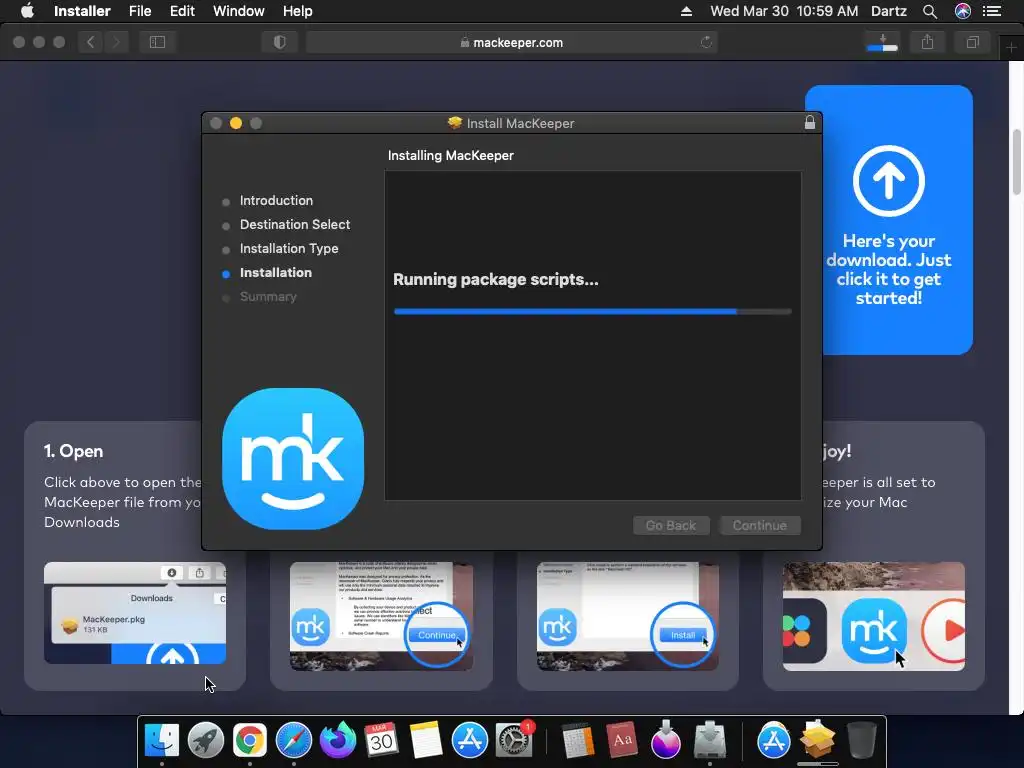This screenshot has width=1024, height=768.
Task: Switch to Safari in the Dock
Action: [294, 741]
